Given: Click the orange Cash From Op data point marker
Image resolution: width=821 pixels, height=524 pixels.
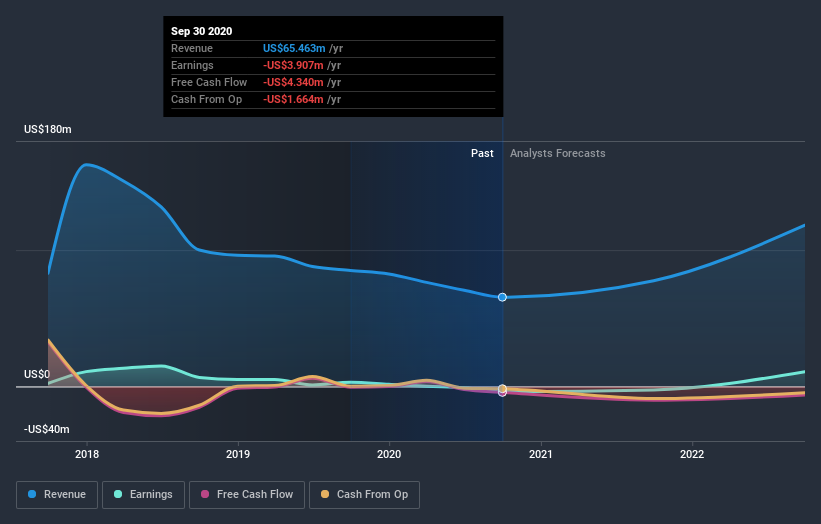Looking at the screenshot, I should click(x=502, y=388).
